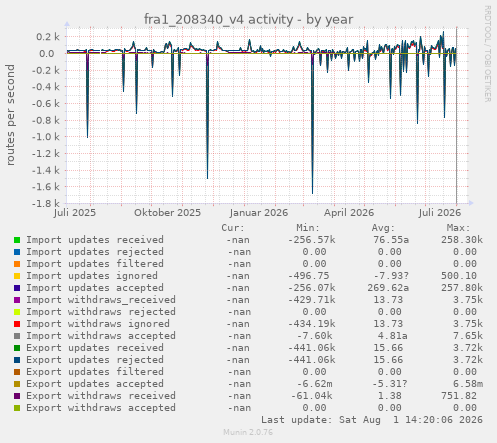The image size is (497, 443).
Task: Click the Max value 258.30k
Action: click(462, 240)
